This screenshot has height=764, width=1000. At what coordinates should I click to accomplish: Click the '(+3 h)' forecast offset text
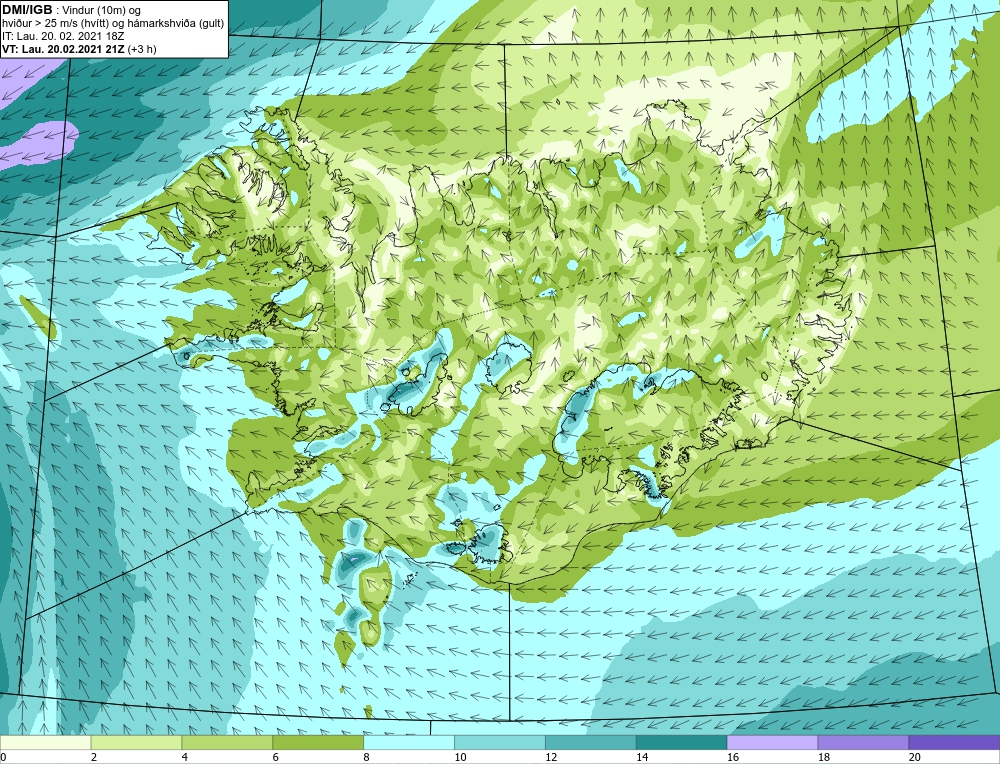point(142,49)
